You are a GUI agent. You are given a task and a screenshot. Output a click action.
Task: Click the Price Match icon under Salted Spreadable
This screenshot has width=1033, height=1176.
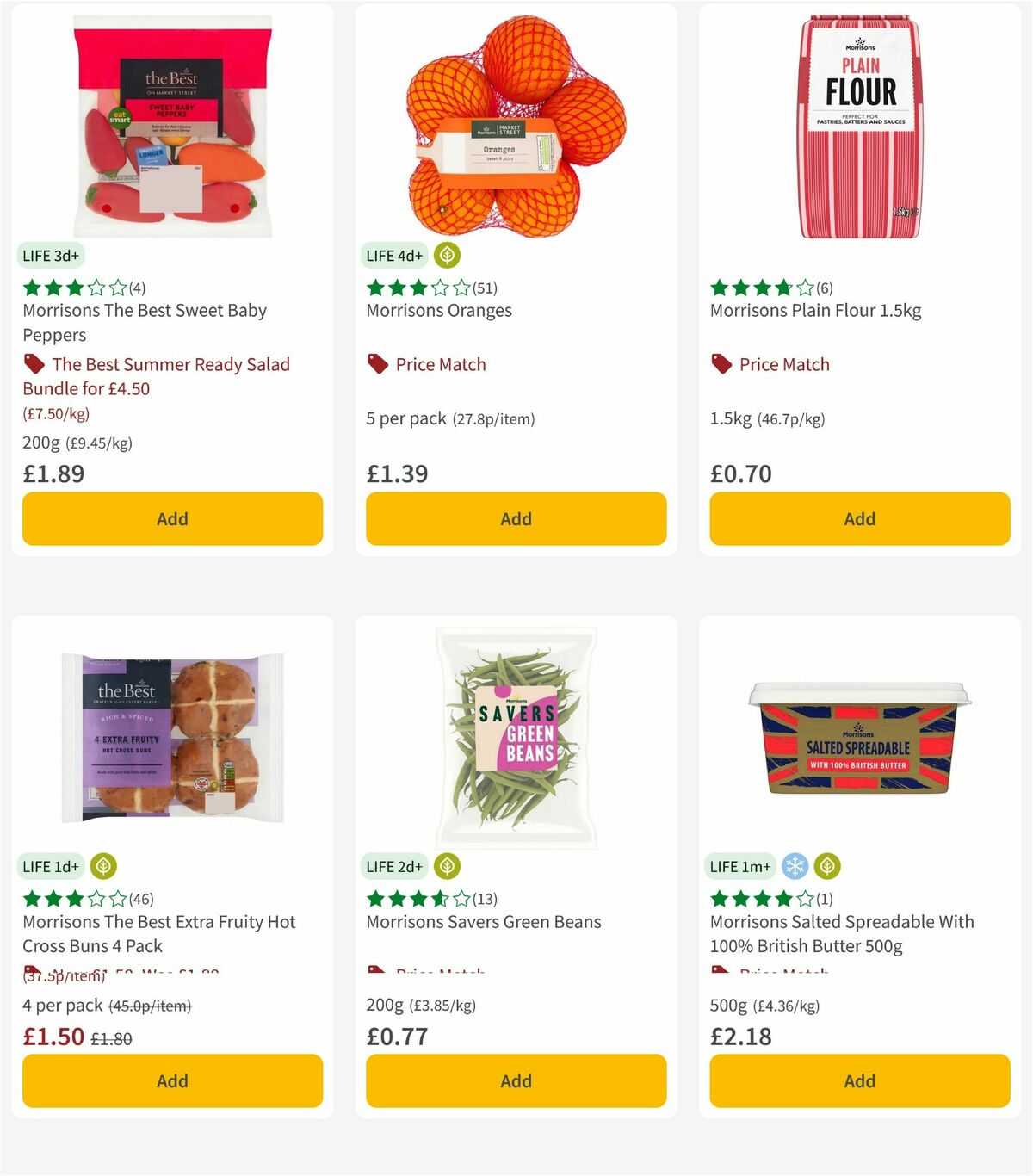(721, 971)
